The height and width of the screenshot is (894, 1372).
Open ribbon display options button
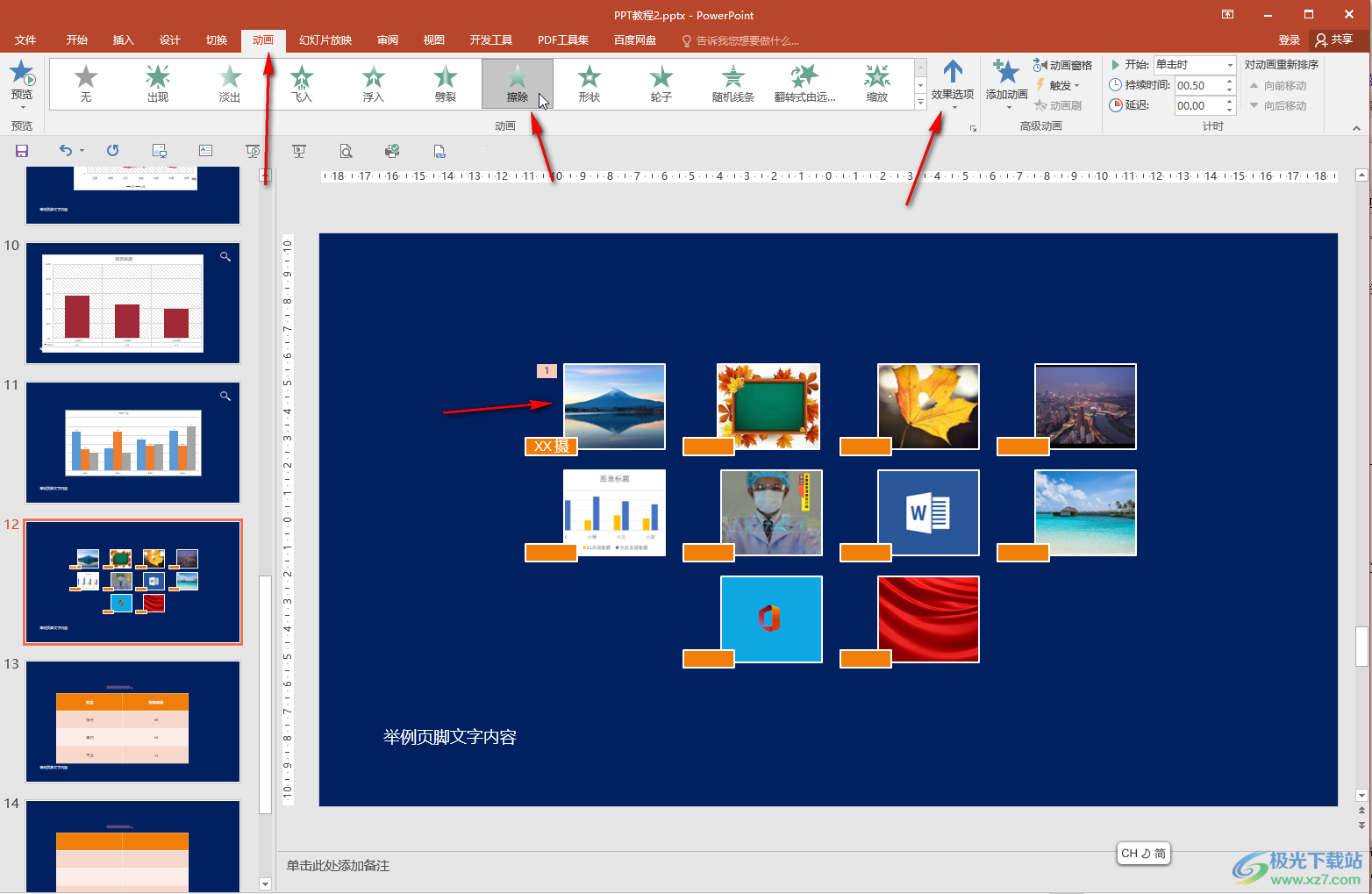tap(1227, 15)
